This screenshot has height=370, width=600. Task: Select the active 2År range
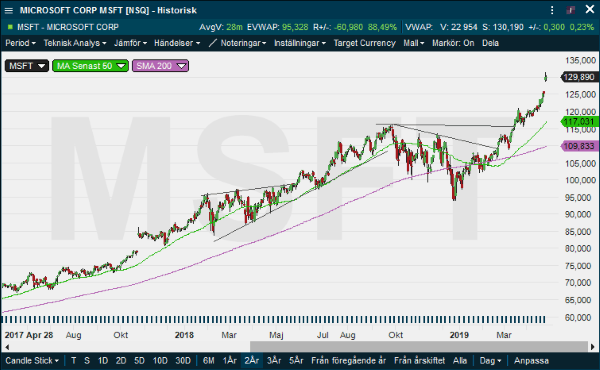click(x=252, y=360)
